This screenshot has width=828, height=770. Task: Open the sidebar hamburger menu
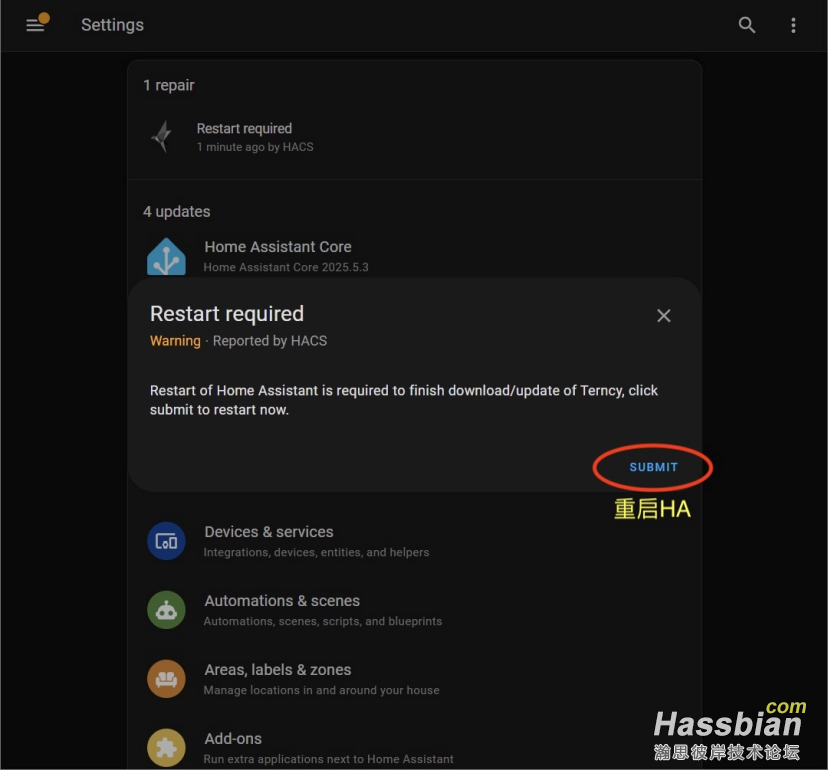tap(35, 25)
